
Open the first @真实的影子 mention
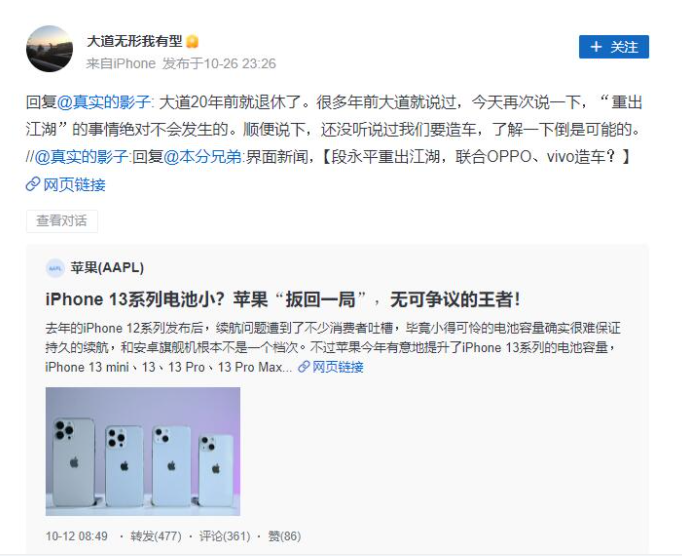(x=104, y=102)
